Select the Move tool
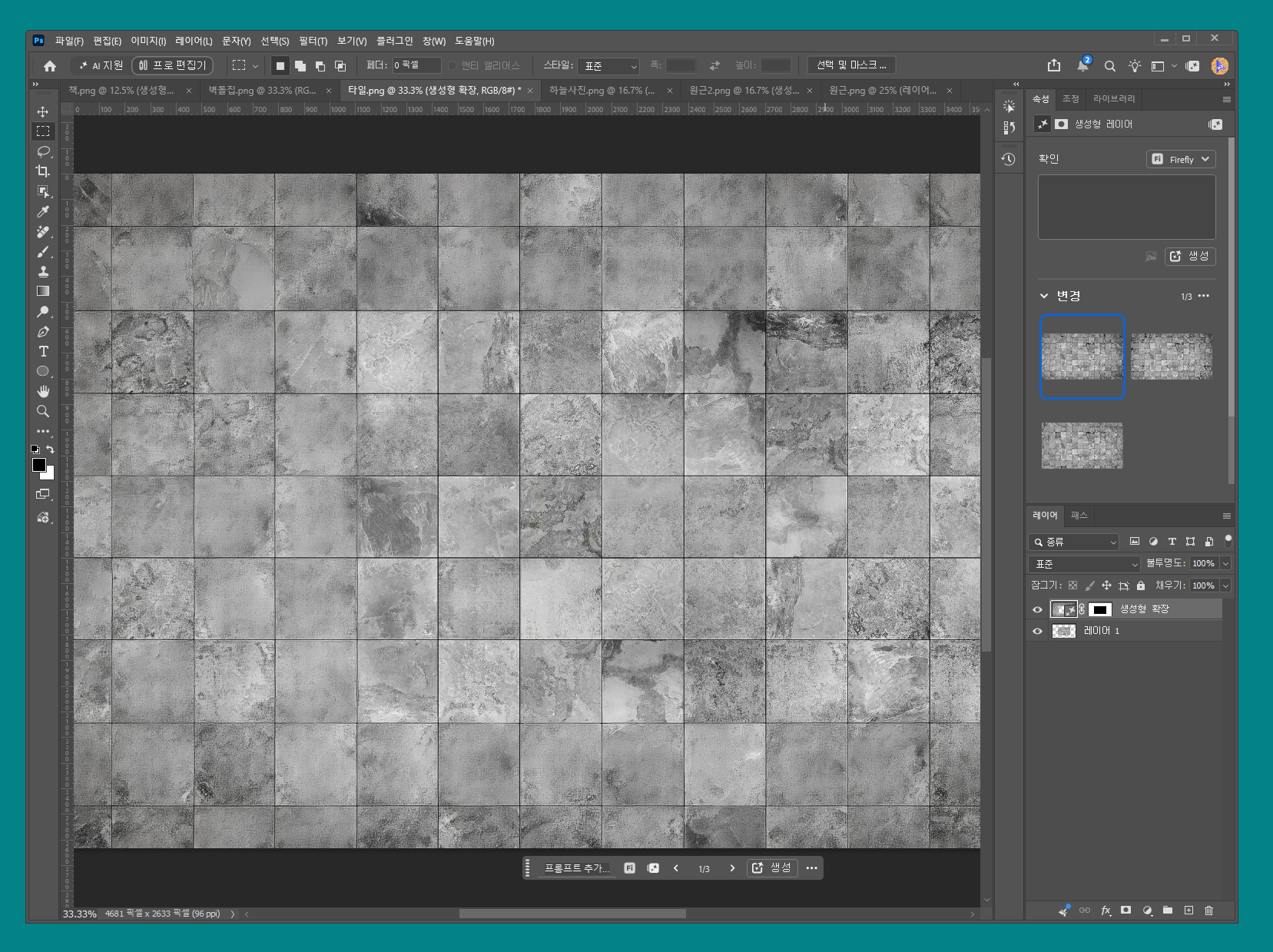Screen dimensions: 1273x952 (43, 111)
